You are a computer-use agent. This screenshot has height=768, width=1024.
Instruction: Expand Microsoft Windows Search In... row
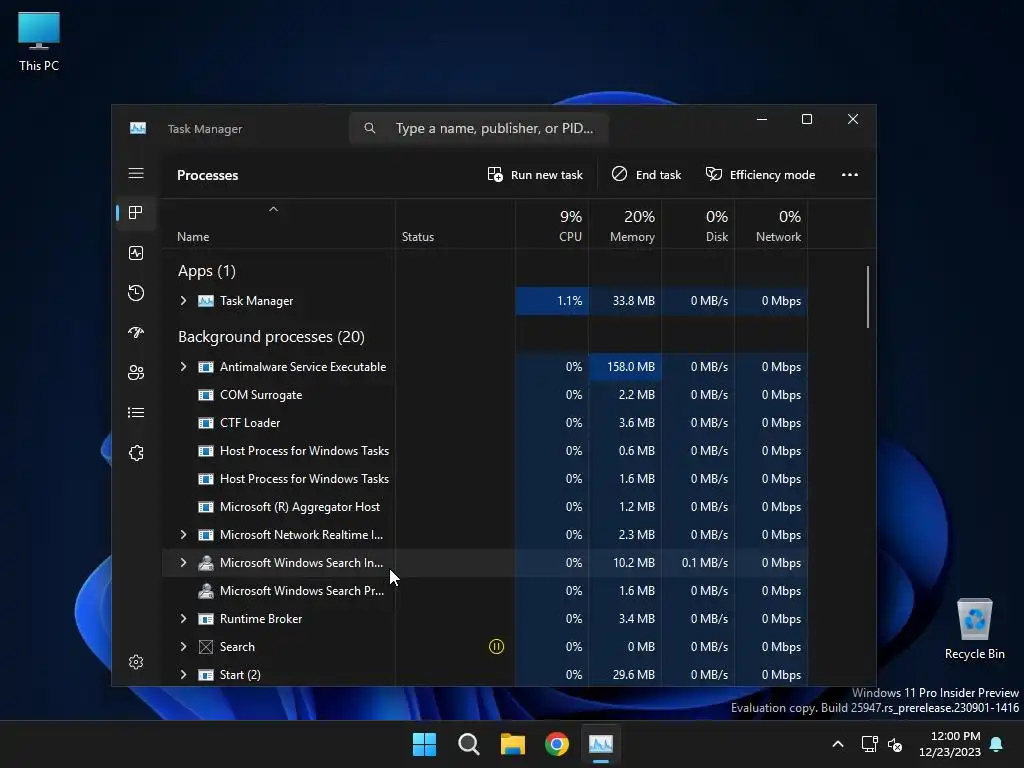(184, 562)
